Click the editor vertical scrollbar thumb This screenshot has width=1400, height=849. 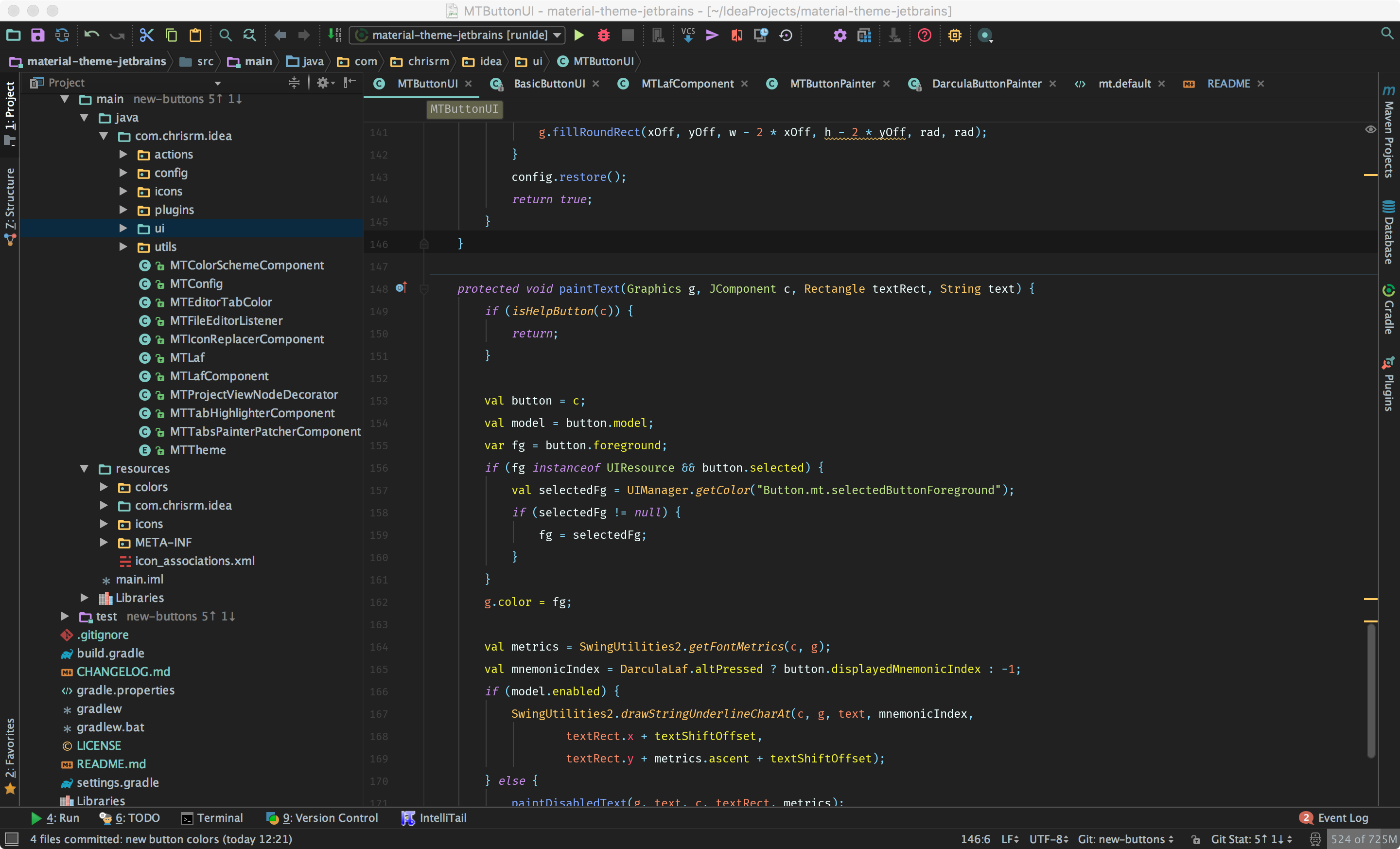pos(1371,690)
